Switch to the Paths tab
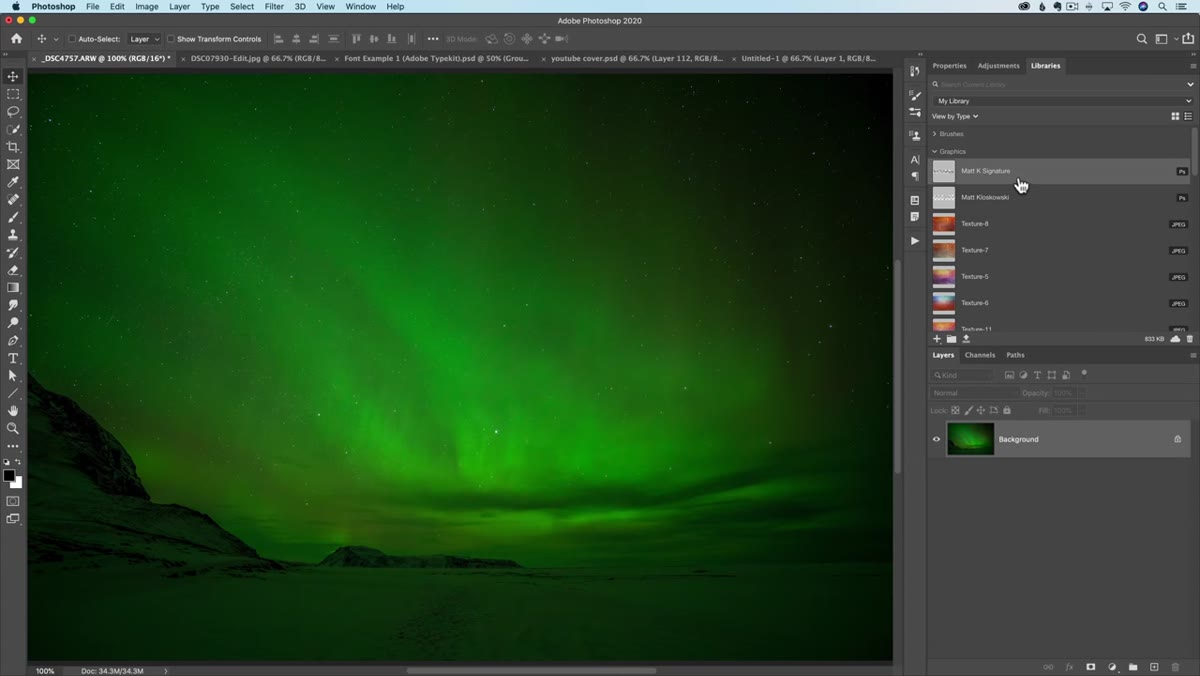This screenshot has width=1200, height=676. pos(1015,355)
